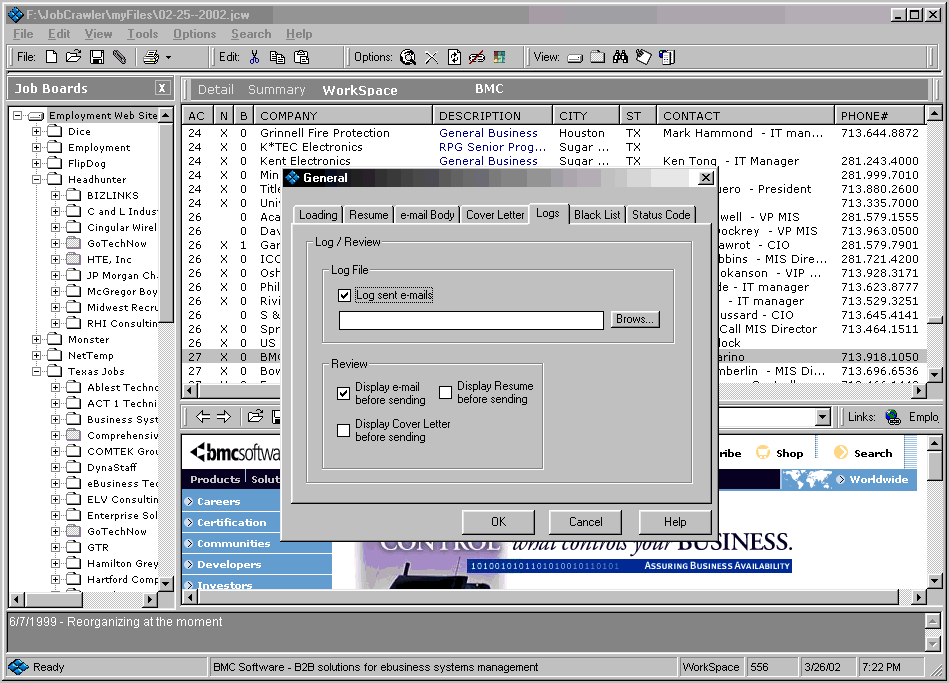Click the New file icon in toolbar
949x683 pixels.
pos(51,58)
